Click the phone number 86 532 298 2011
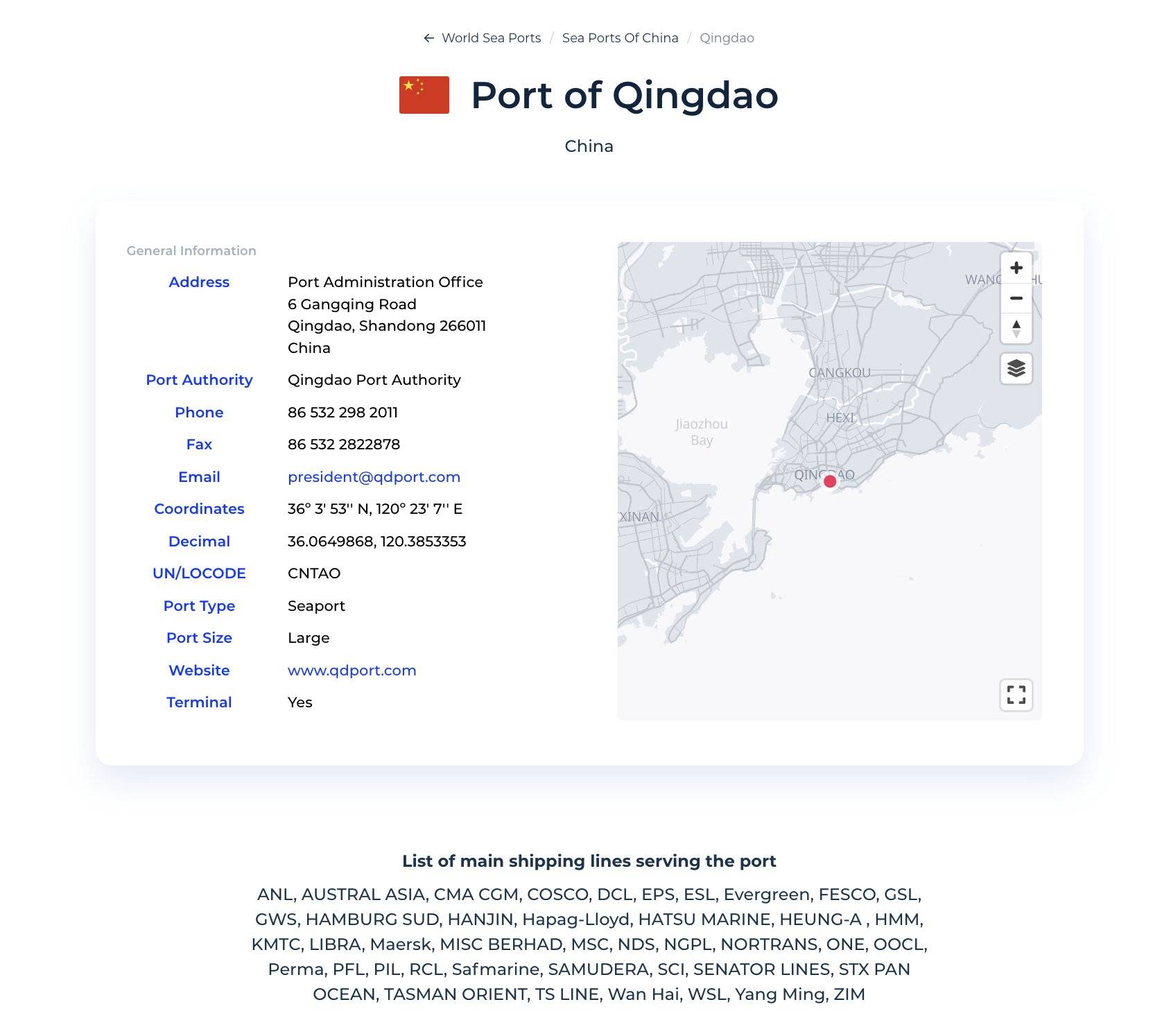This screenshot has width=1162, height=1036. [342, 413]
